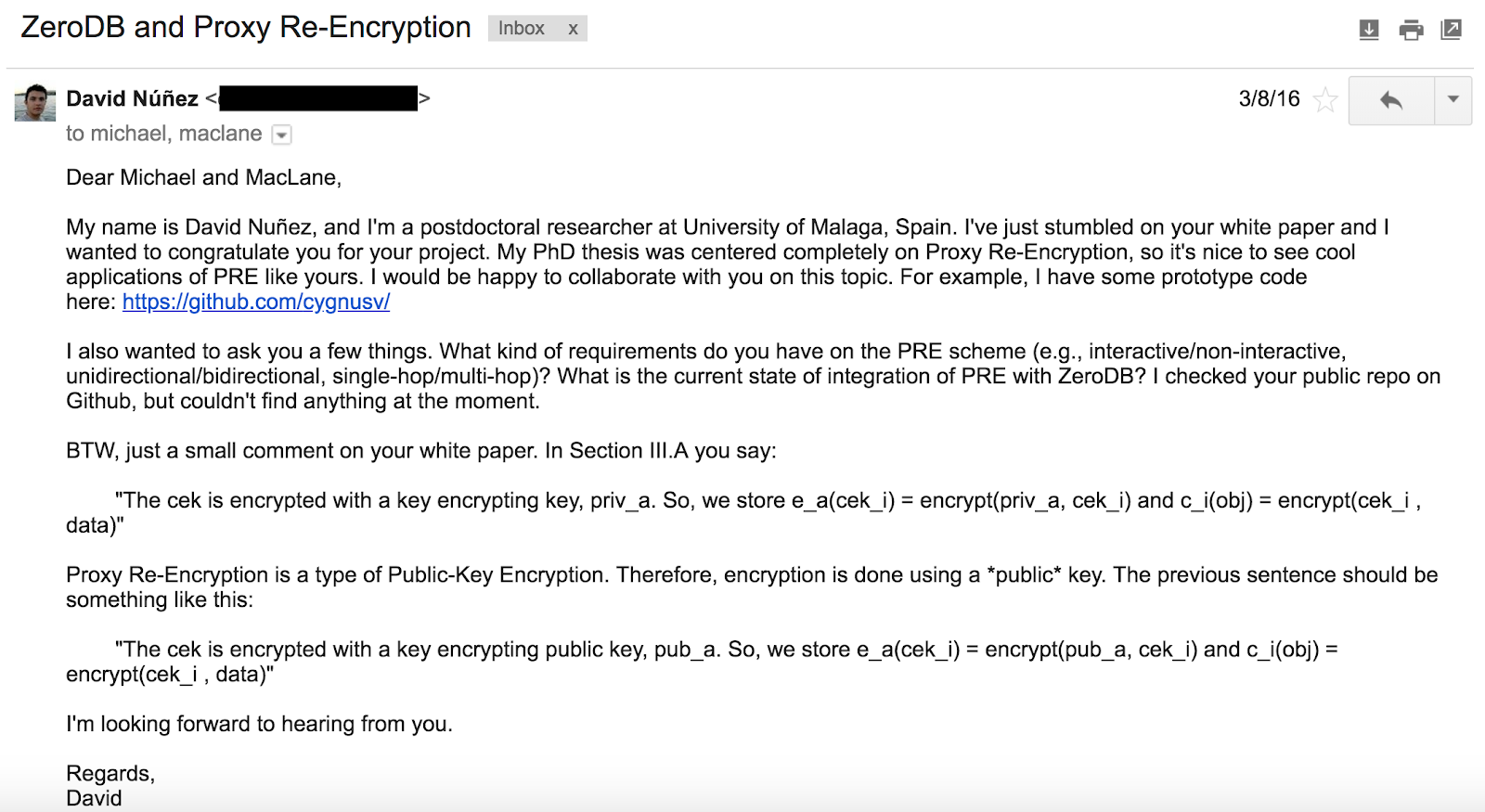Expand recipient details arrow after maclane

tap(281, 135)
